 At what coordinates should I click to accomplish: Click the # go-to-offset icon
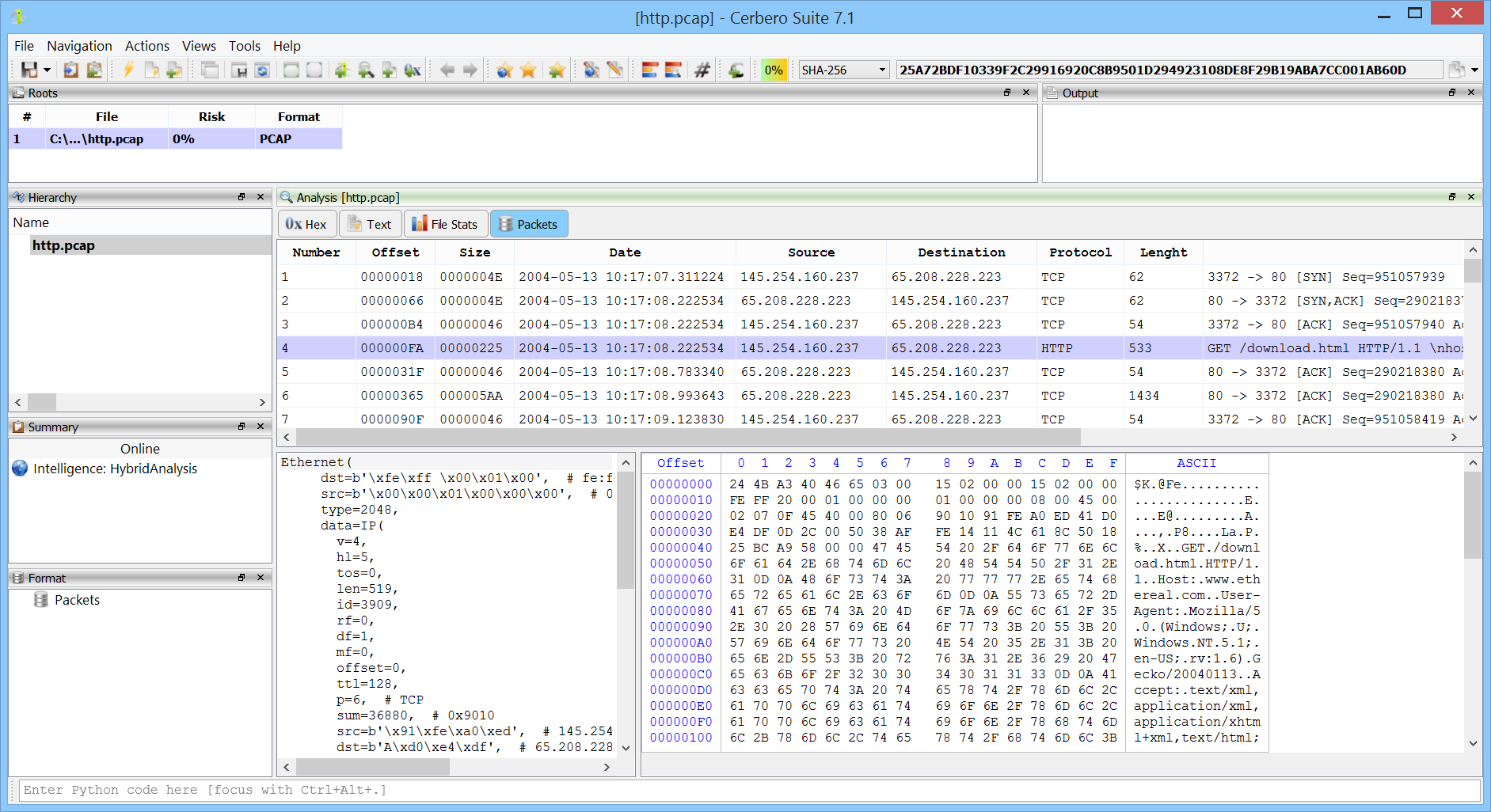click(702, 70)
